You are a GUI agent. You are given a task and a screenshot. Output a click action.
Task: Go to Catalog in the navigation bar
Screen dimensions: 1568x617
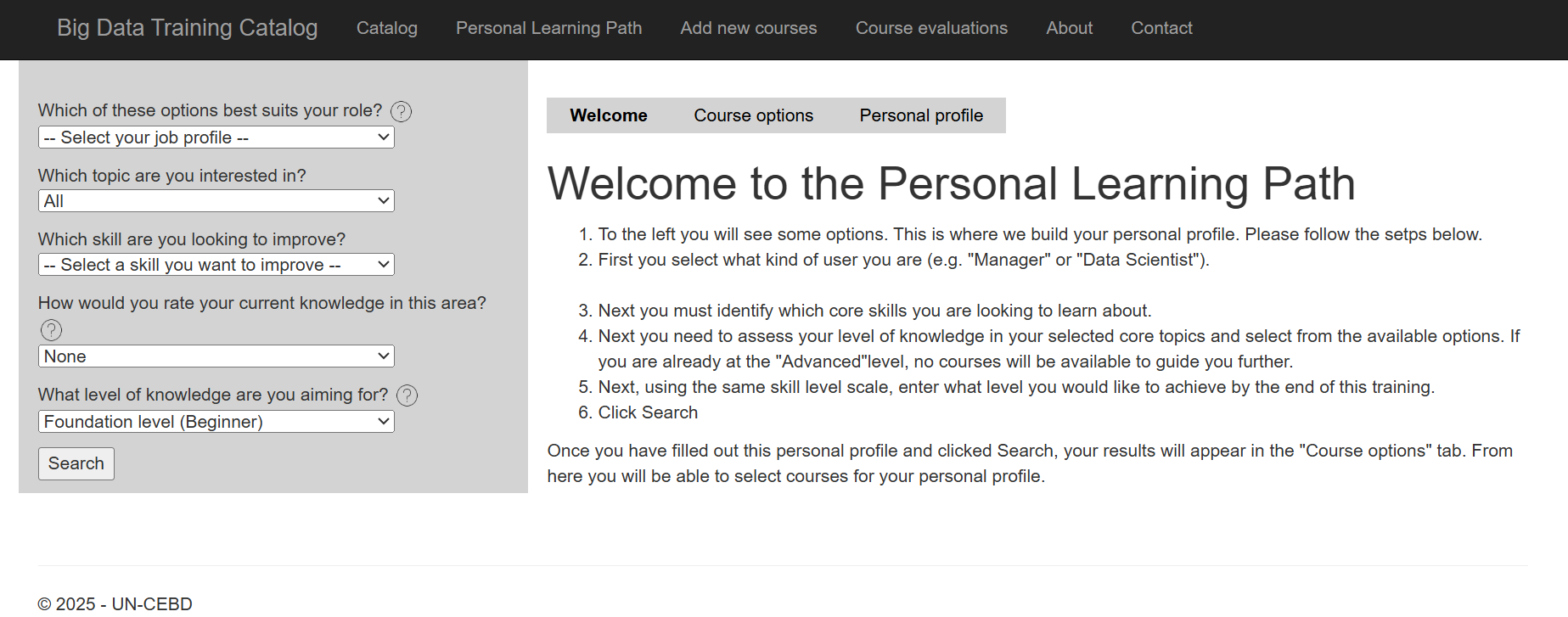click(387, 28)
